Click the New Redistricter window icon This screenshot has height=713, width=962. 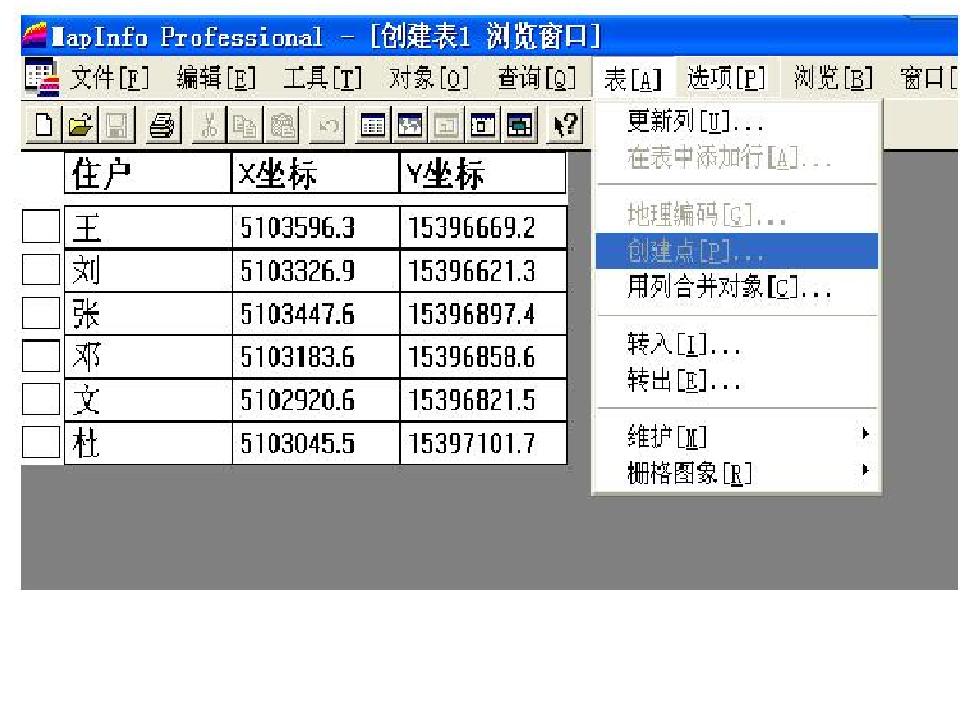click(520, 125)
